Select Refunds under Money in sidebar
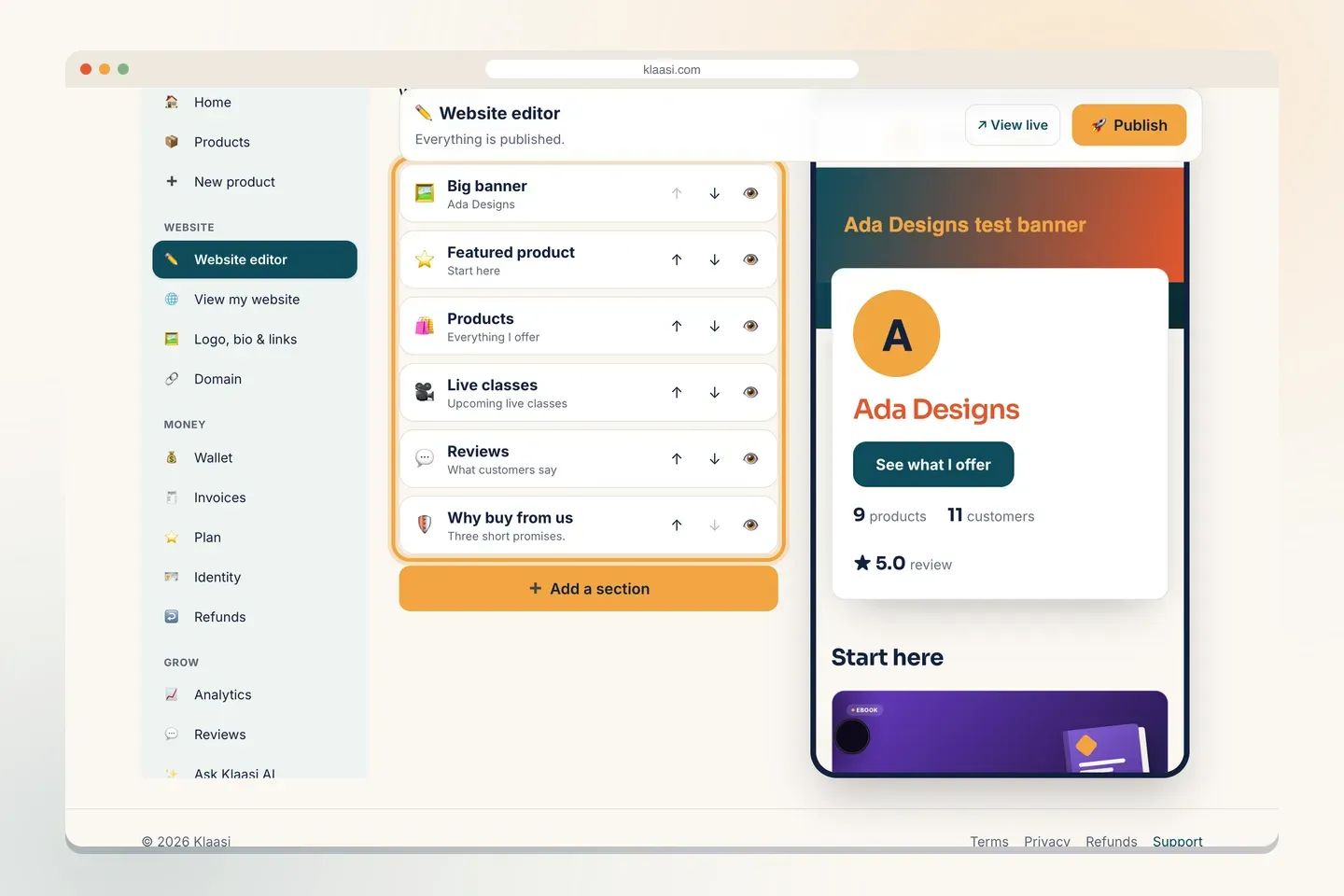1344x896 pixels. coord(255,617)
